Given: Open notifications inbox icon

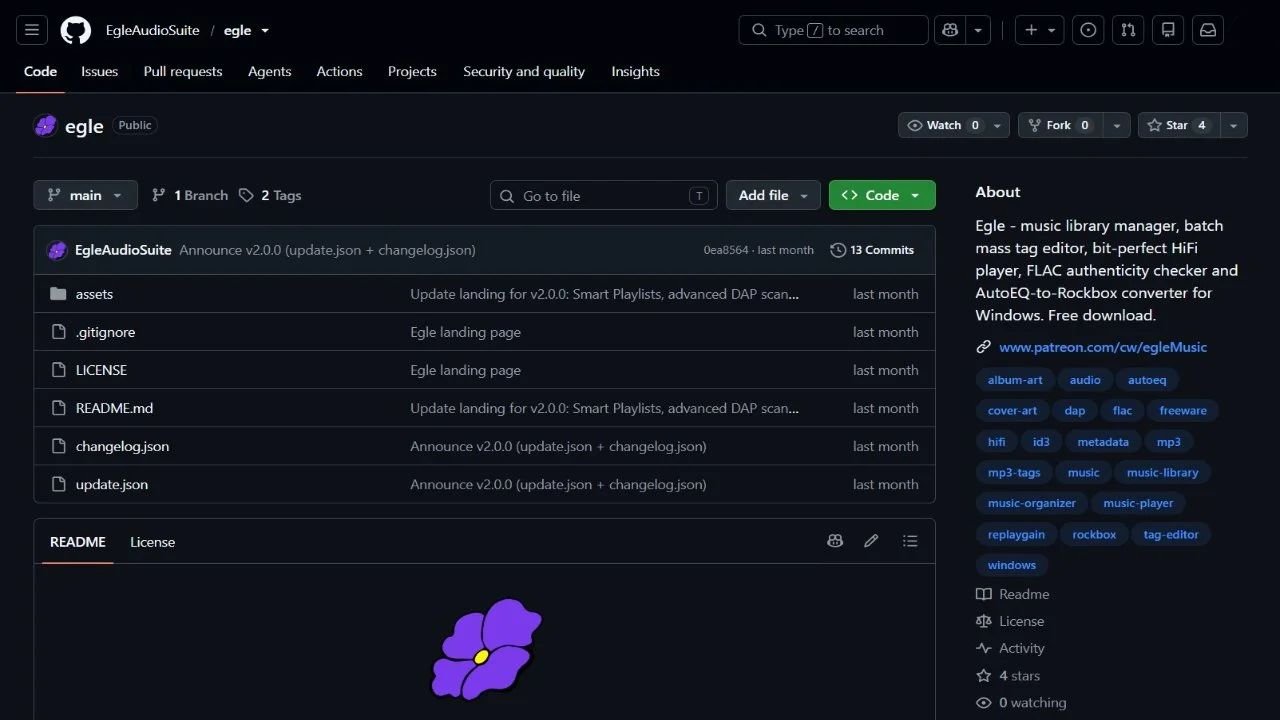Looking at the screenshot, I should (1208, 30).
